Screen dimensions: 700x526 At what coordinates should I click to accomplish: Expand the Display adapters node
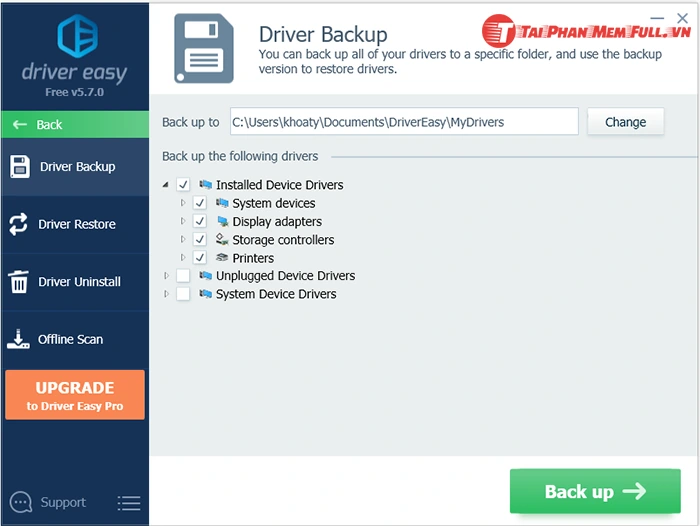tap(183, 221)
